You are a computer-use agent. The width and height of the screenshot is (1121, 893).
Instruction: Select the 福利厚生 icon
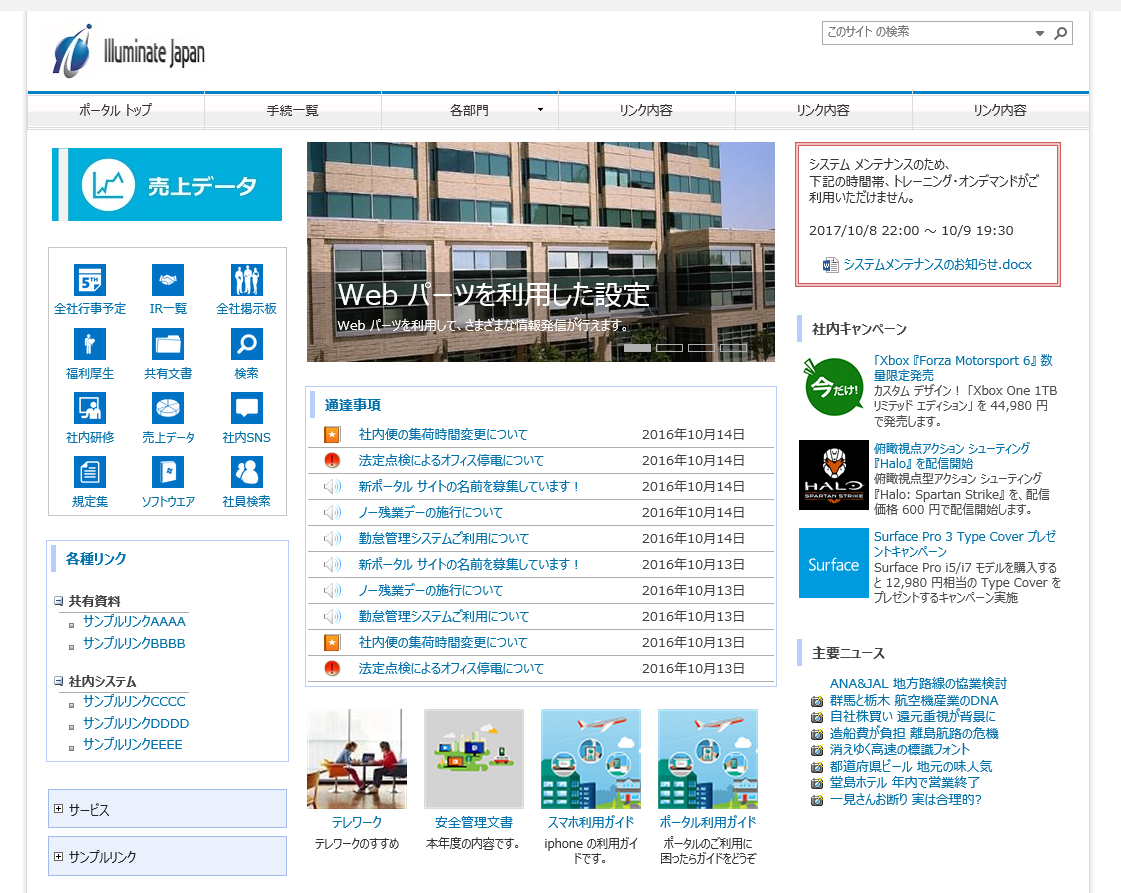[90, 344]
